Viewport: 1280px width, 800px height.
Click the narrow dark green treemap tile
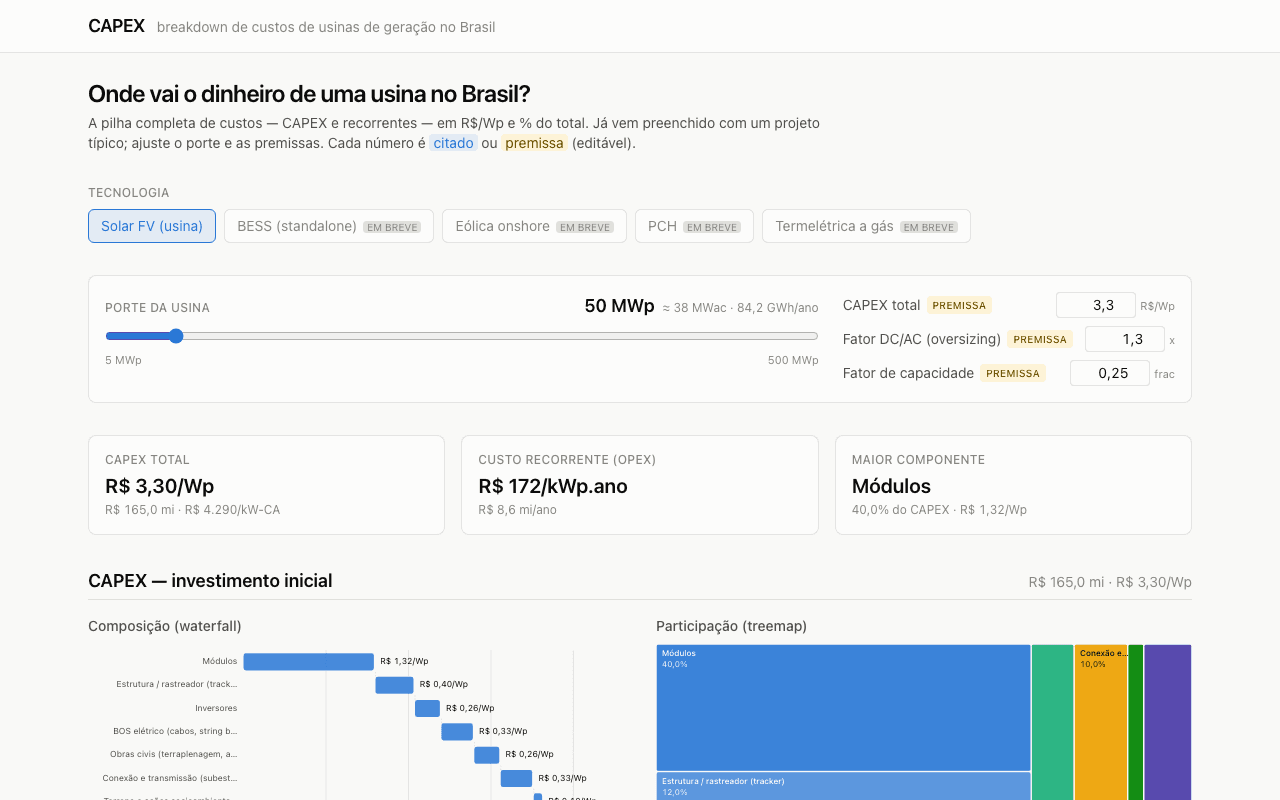click(x=1136, y=722)
